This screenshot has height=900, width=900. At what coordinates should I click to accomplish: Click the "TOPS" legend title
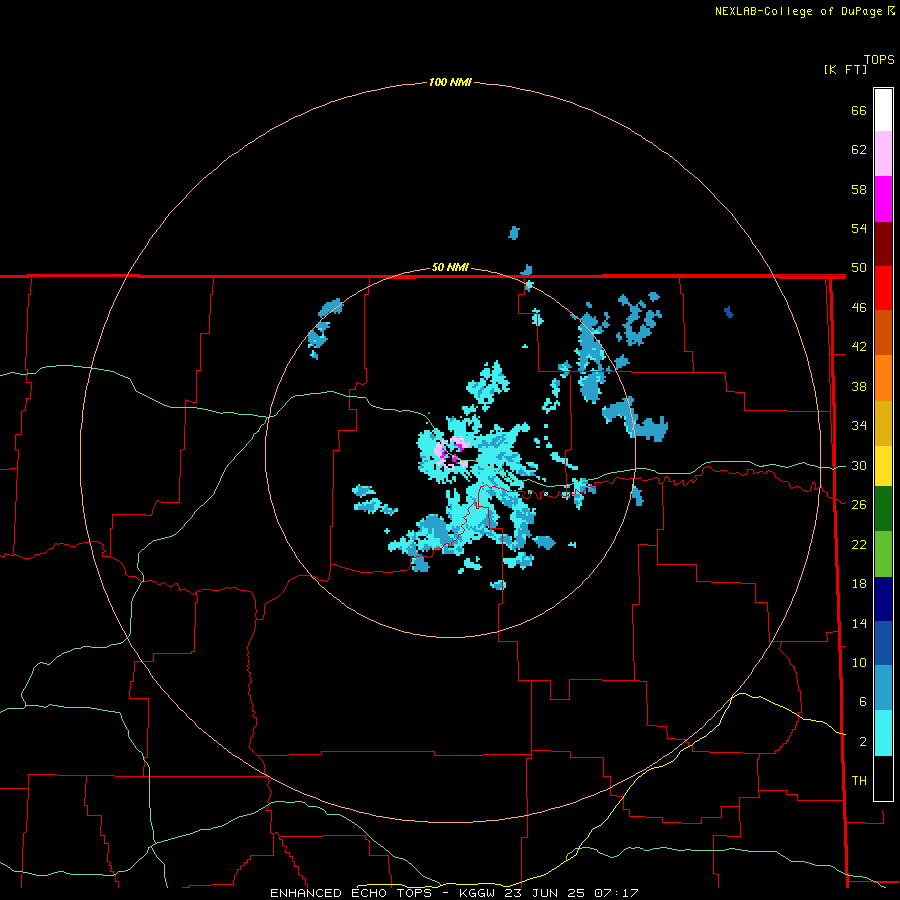(x=879, y=60)
